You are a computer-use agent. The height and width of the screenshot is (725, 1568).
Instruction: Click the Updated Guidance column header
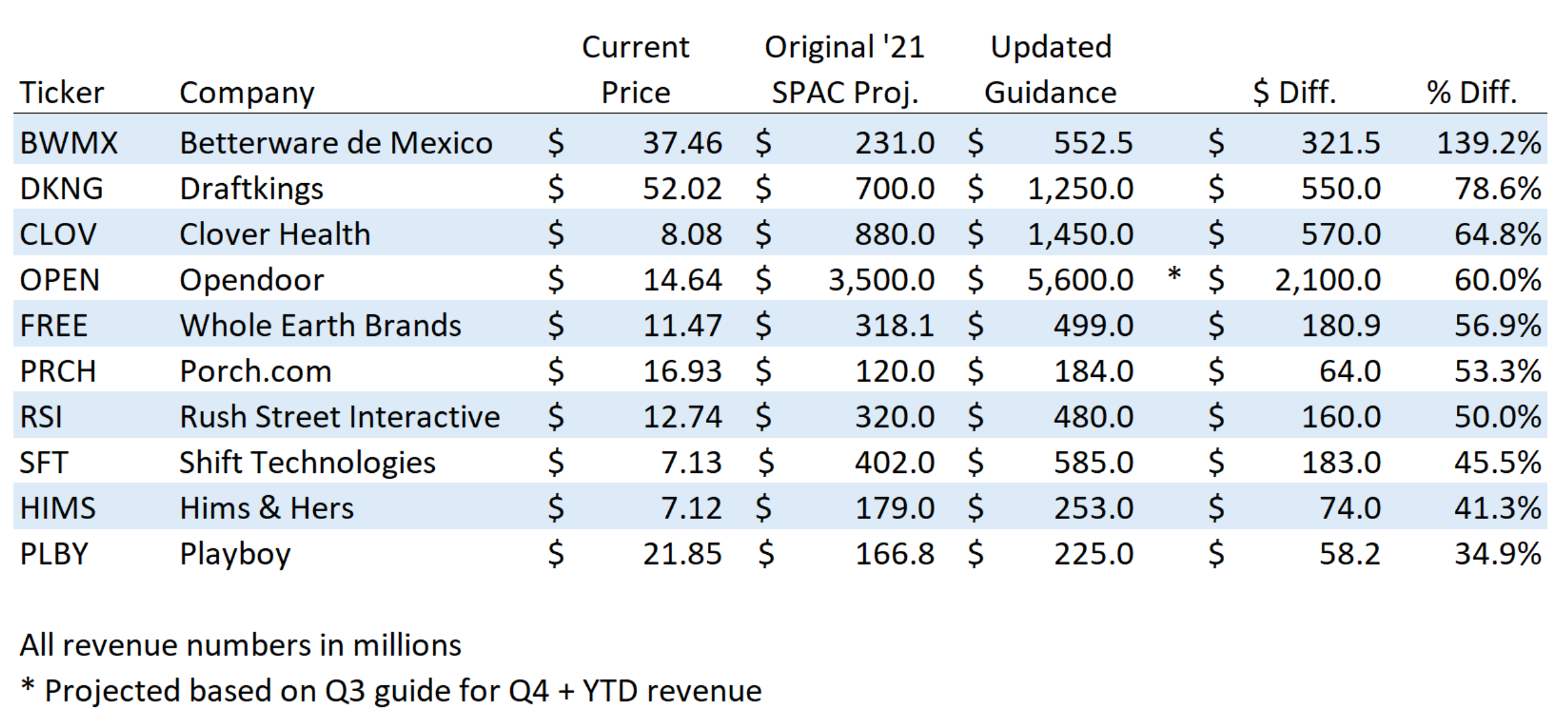[1051, 70]
